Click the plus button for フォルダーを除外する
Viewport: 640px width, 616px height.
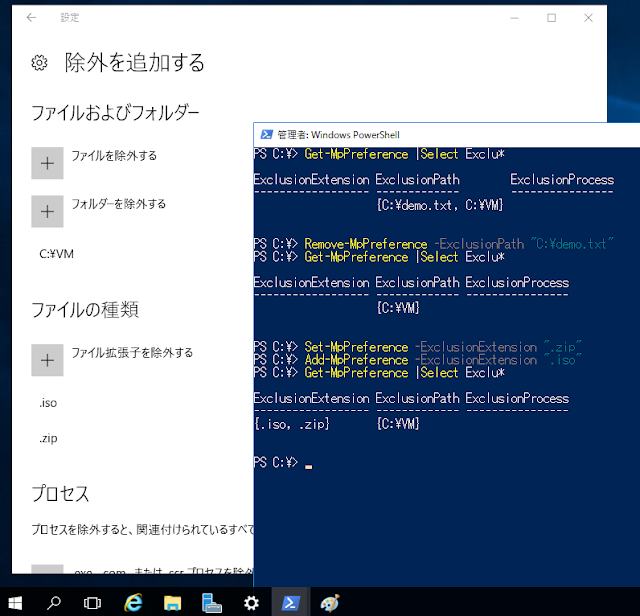click(47, 211)
